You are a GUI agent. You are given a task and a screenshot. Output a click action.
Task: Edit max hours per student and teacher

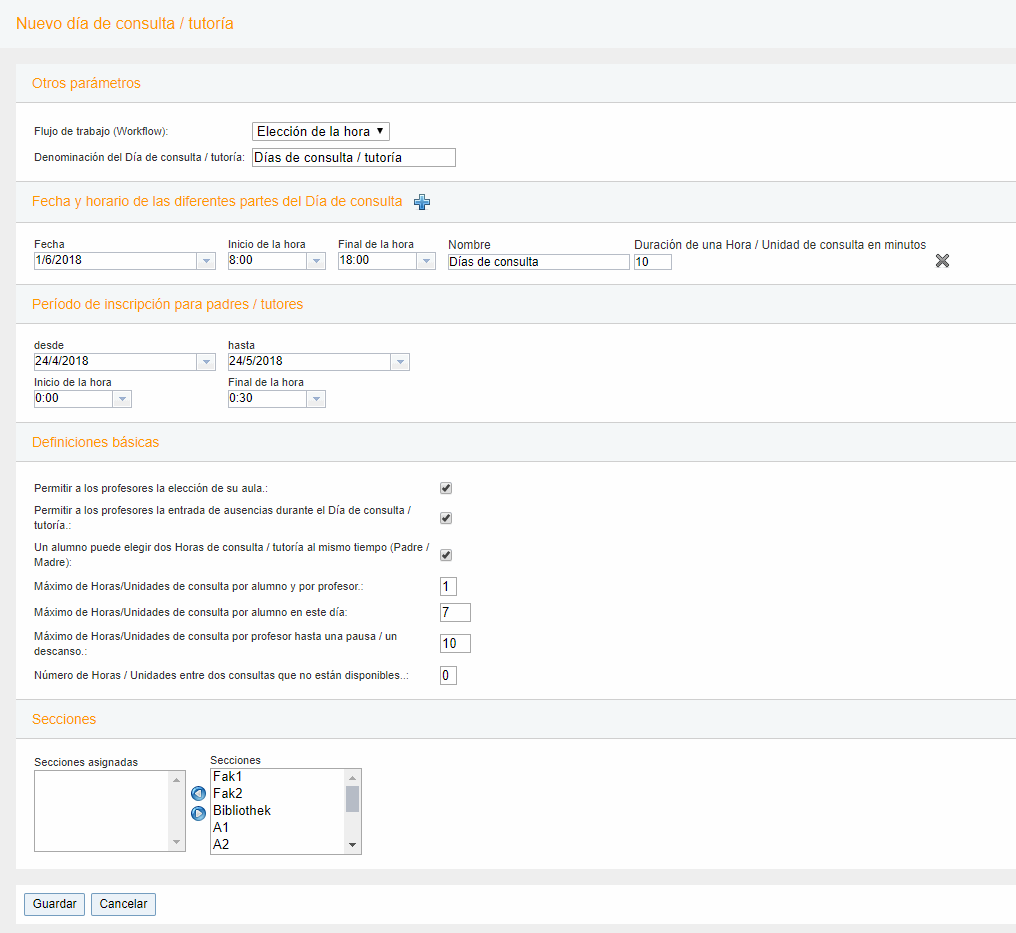pyautogui.click(x=448, y=586)
